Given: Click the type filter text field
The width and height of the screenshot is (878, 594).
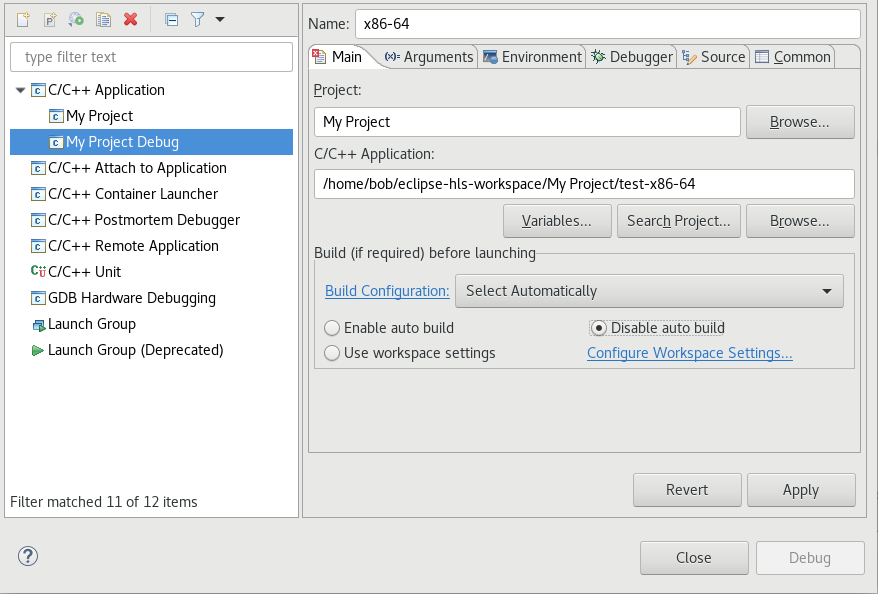Looking at the screenshot, I should [153, 57].
